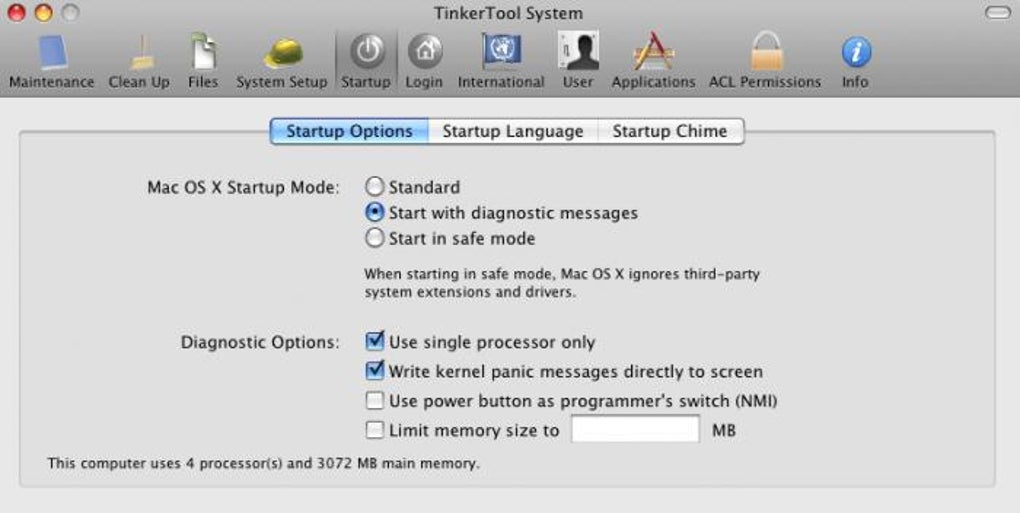
Task: Uncheck Use single processor only
Action: coord(375,342)
